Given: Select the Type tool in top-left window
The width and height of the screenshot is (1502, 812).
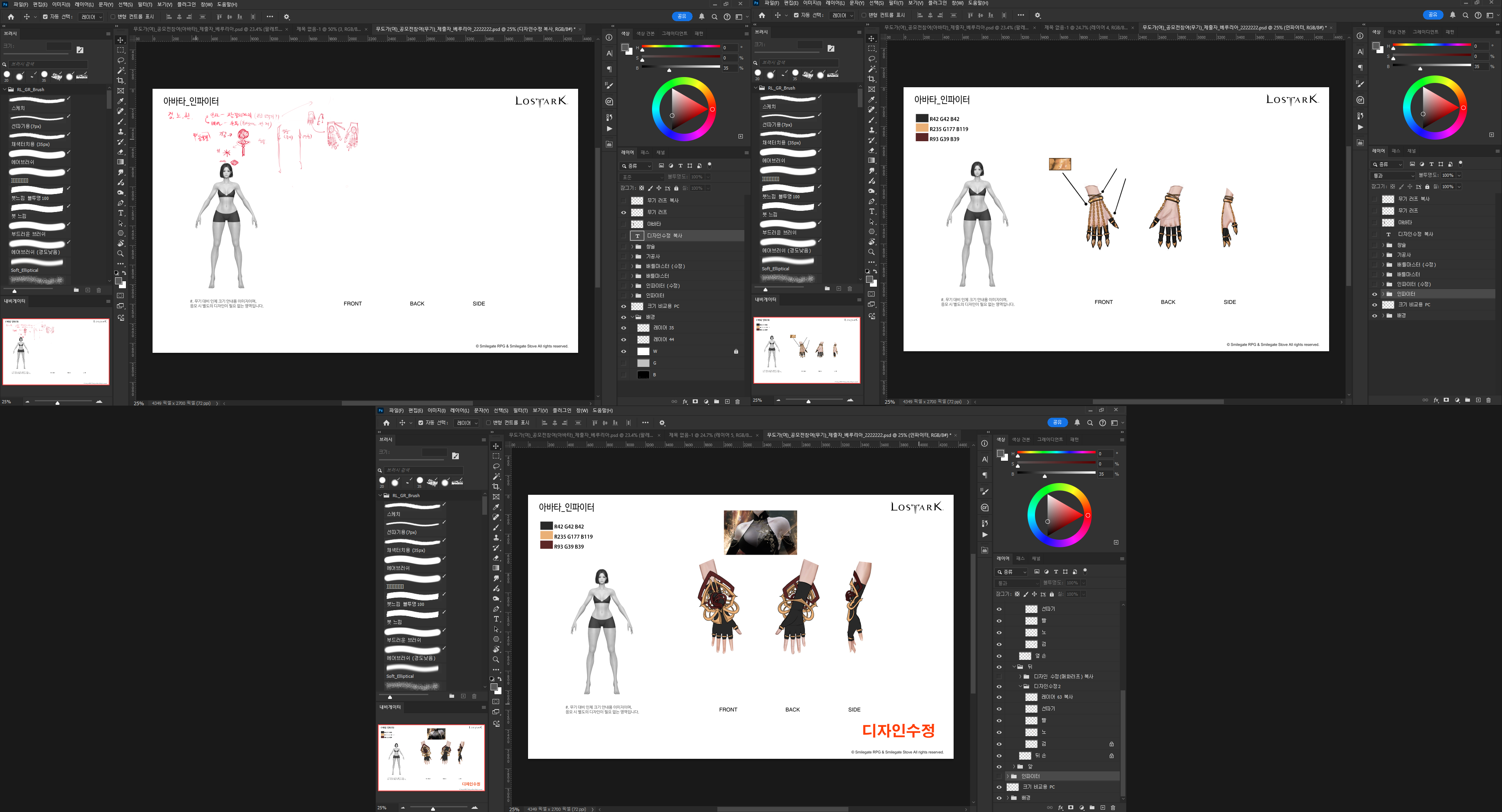Looking at the screenshot, I should pos(121,213).
